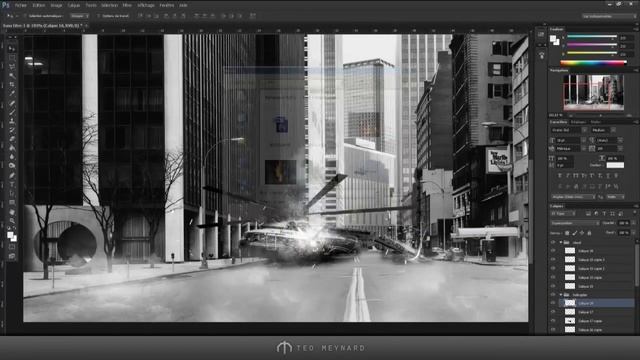Click the lock transparent pixels icon
The height and width of the screenshot is (360, 640).
[567, 233]
